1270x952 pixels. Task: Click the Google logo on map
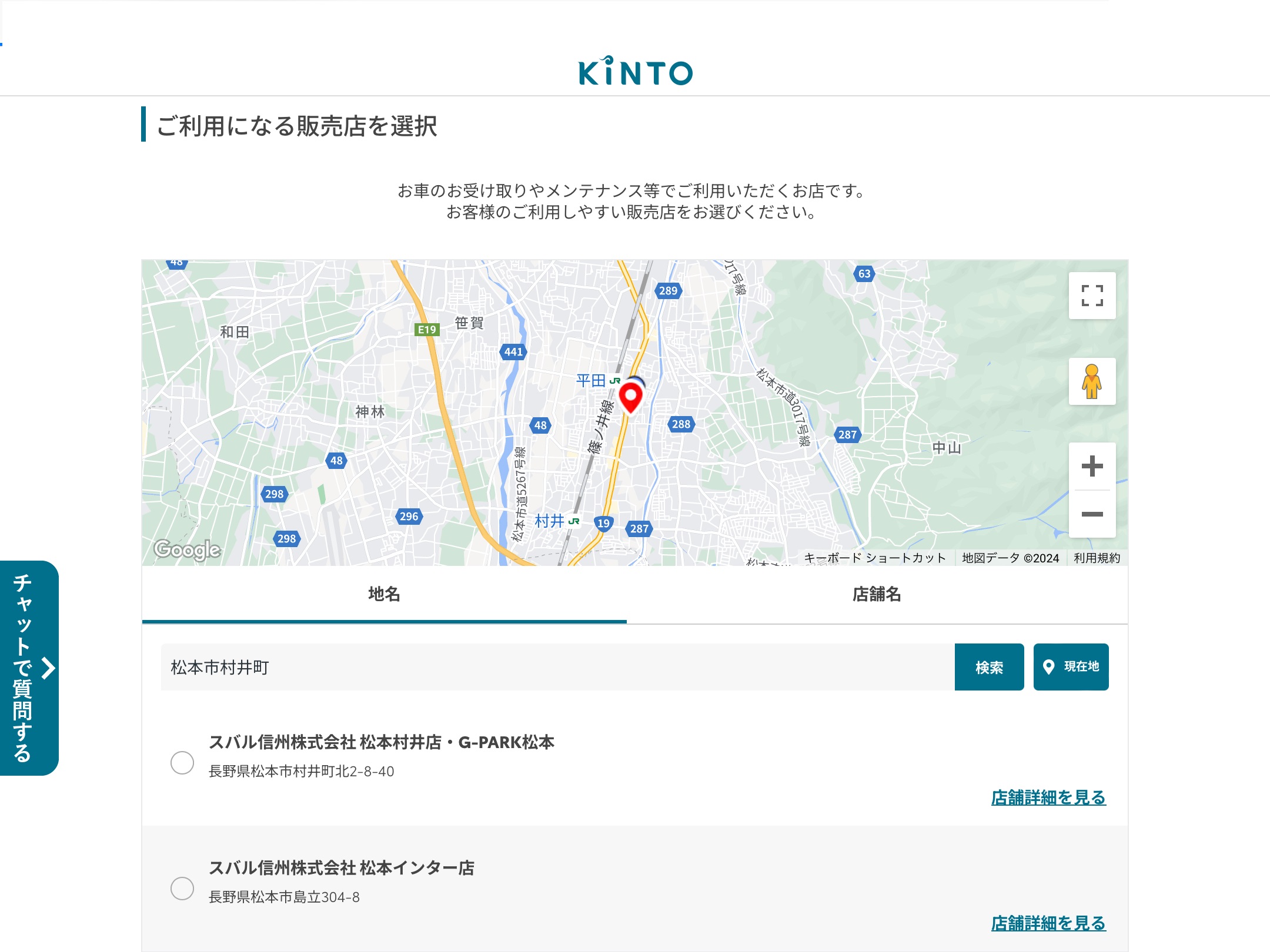point(187,549)
